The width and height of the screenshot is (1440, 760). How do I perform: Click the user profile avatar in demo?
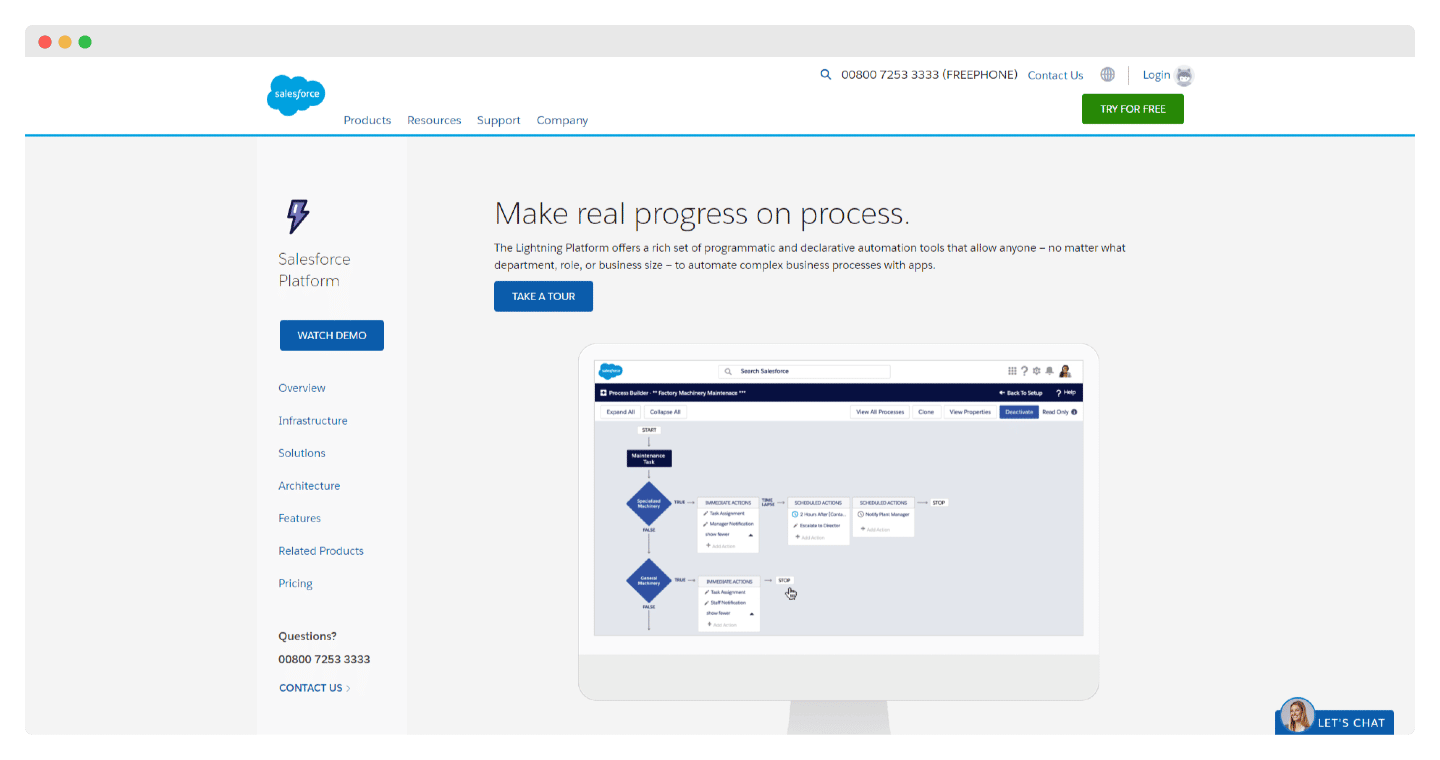[1065, 371]
